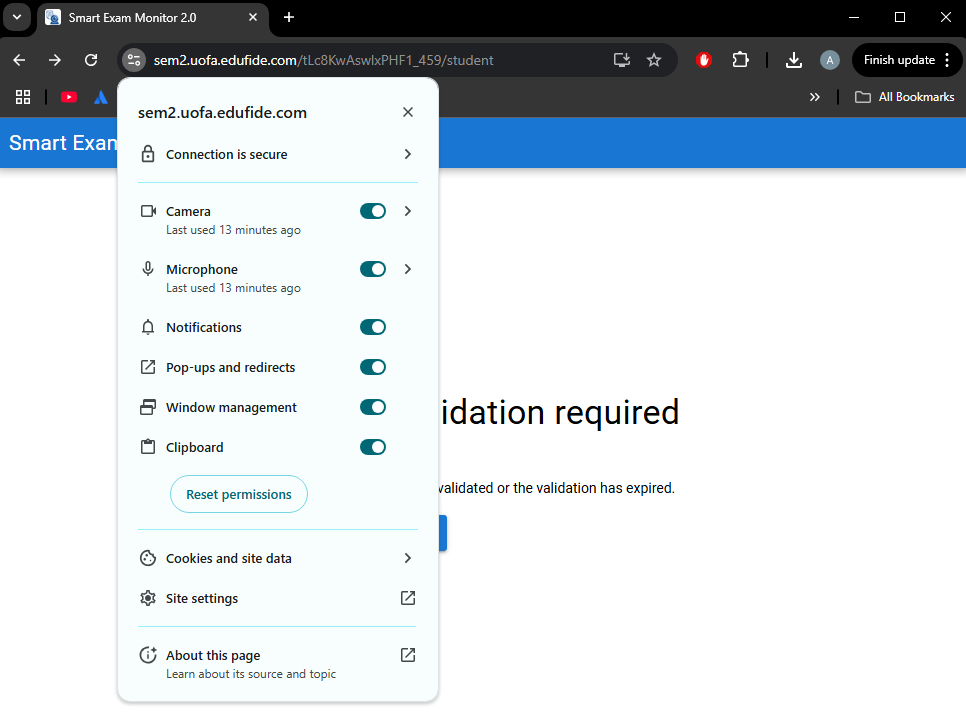Screen dimensions: 966x728
Task: Open the extensions puzzle-piece icon
Action: (x=741, y=60)
